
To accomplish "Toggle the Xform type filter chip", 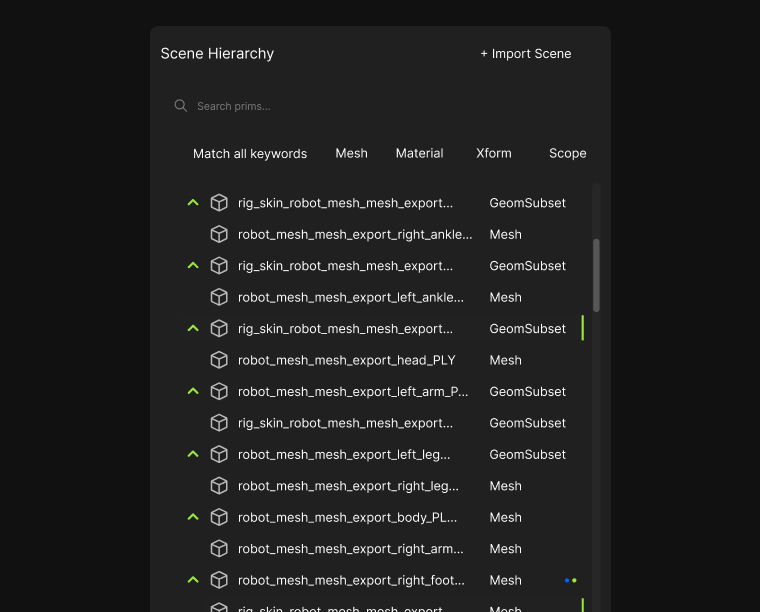I will tap(493, 154).
